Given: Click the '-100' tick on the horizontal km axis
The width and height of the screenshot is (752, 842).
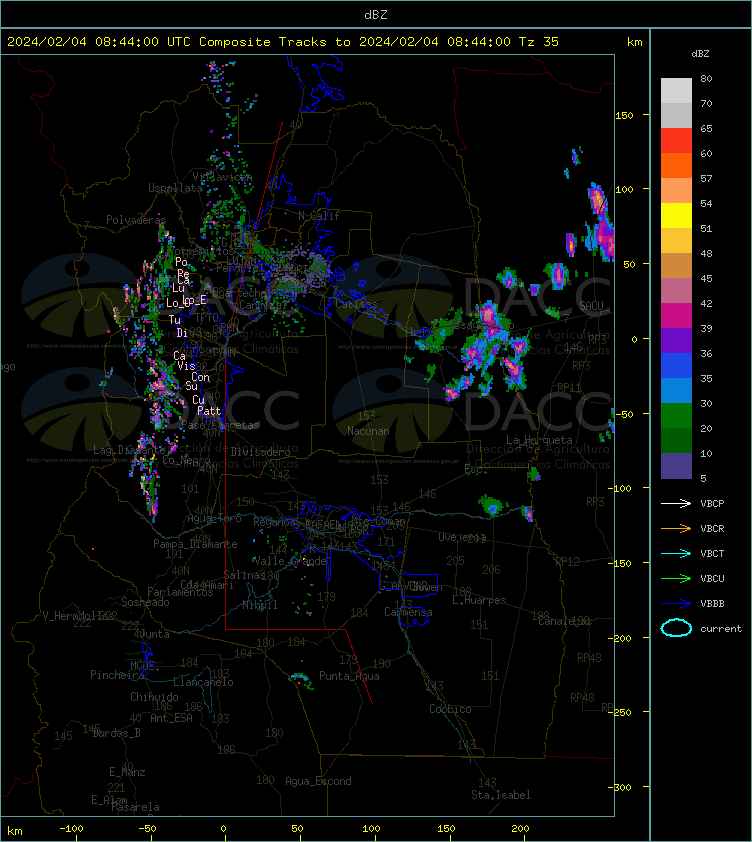Looking at the screenshot, I should pyautogui.click(x=71, y=829).
